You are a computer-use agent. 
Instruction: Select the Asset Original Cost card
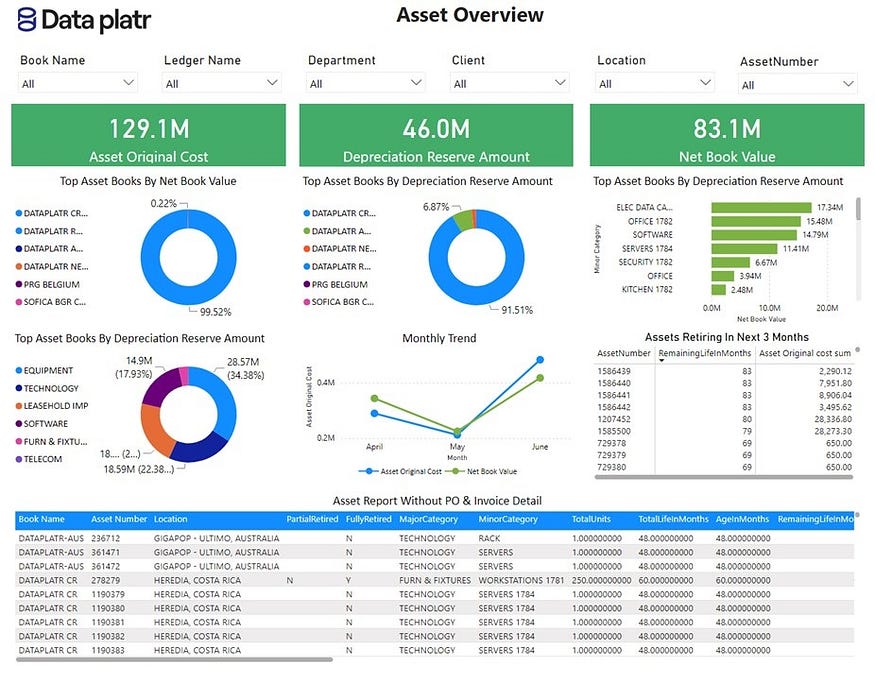click(x=148, y=135)
